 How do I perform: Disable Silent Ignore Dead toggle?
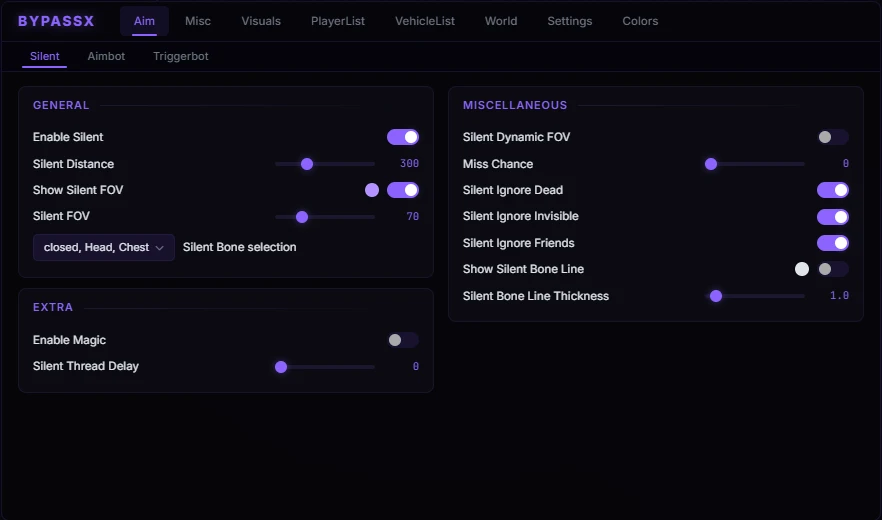pyautogui.click(x=832, y=190)
